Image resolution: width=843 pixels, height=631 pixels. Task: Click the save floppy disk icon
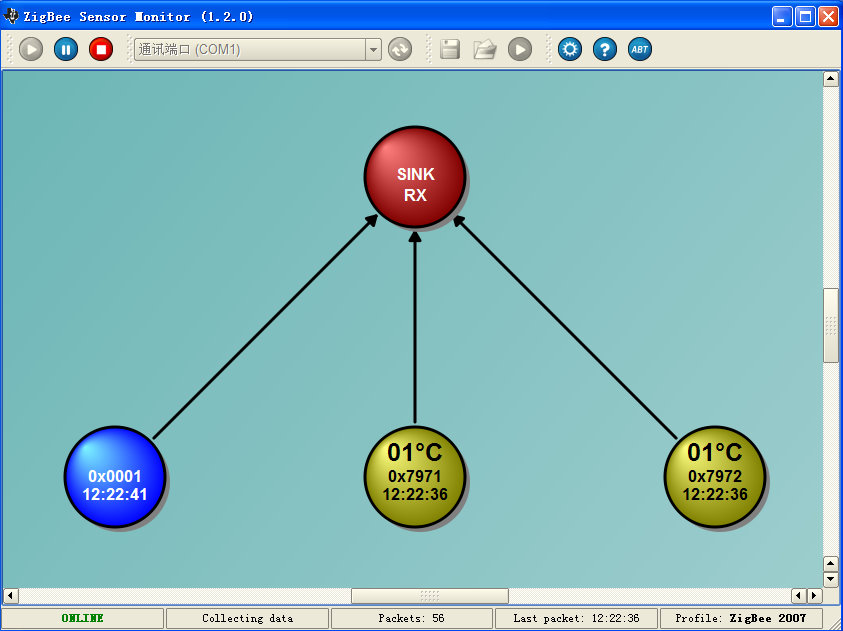click(450, 49)
